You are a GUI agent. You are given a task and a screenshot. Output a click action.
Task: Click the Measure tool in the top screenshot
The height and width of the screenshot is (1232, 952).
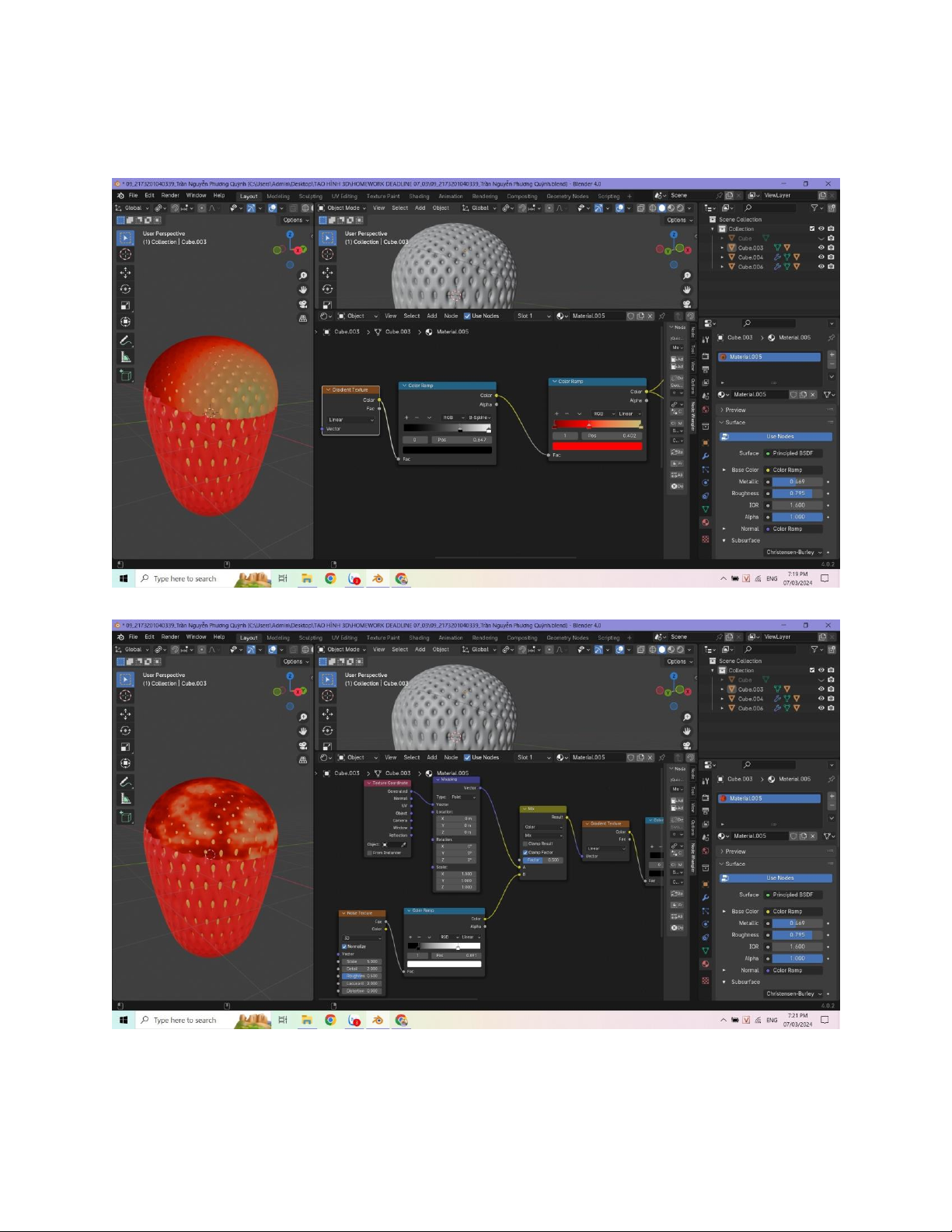click(125, 358)
